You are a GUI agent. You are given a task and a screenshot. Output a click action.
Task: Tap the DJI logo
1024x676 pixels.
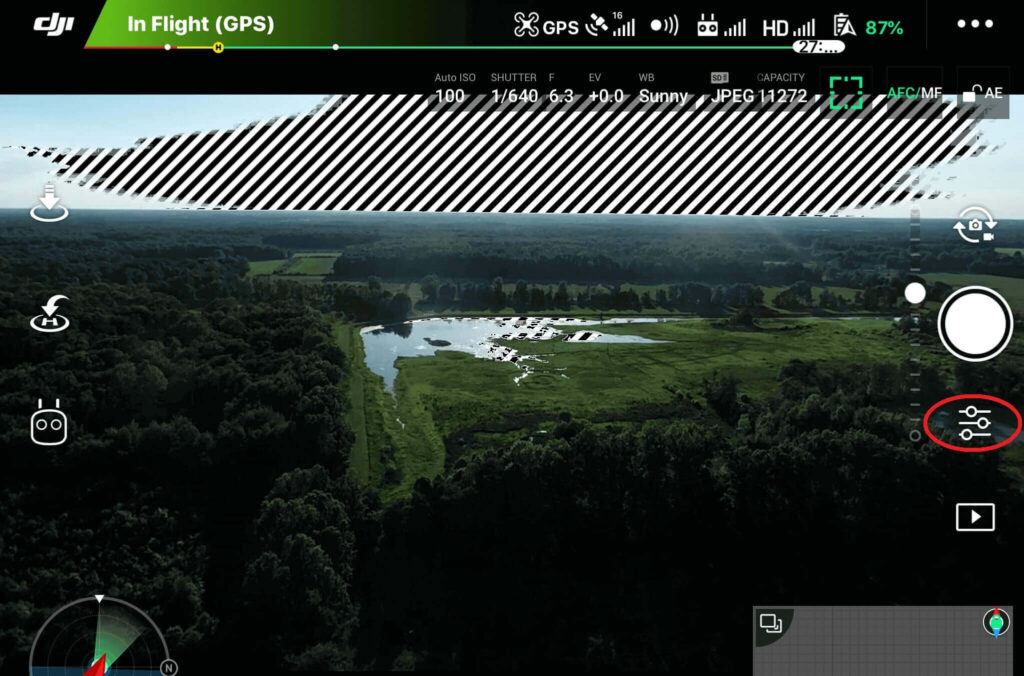click(54, 25)
